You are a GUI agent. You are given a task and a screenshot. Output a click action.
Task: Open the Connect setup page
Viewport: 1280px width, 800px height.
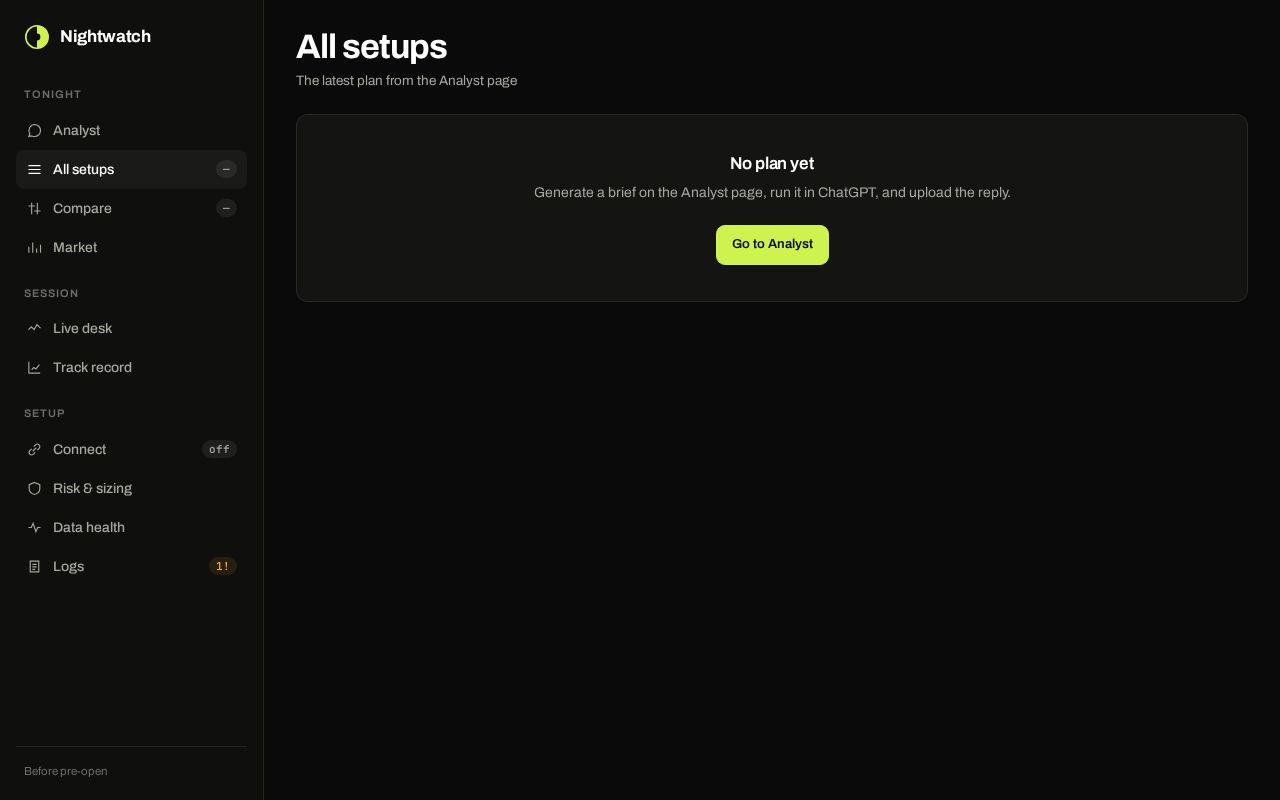click(131, 450)
